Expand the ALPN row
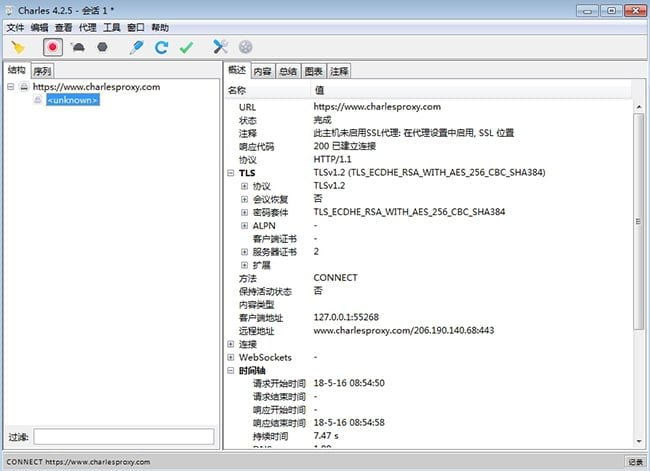This screenshot has height=471, width=650. point(245,226)
